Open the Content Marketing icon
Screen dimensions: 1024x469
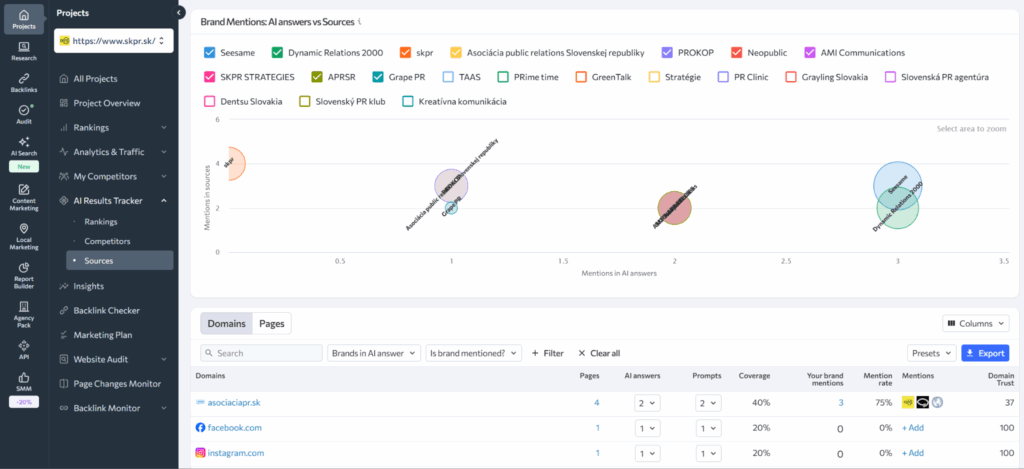pyautogui.click(x=24, y=189)
